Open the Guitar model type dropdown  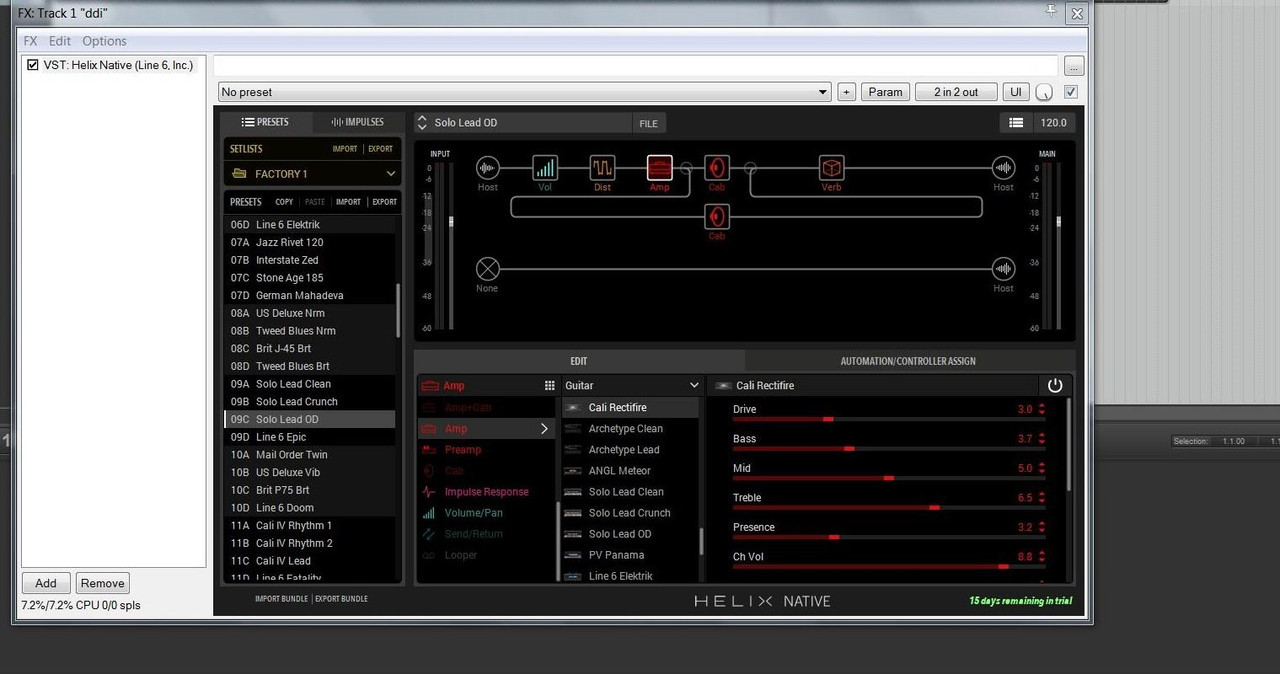coord(632,385)
